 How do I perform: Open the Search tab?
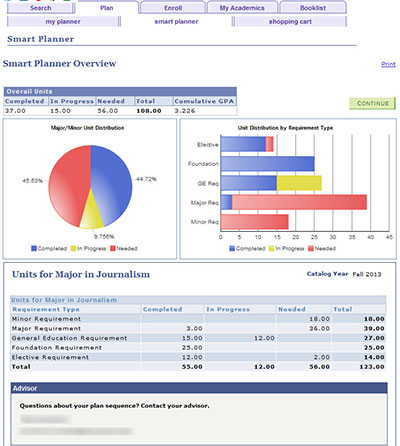click(x=41, y=8)
